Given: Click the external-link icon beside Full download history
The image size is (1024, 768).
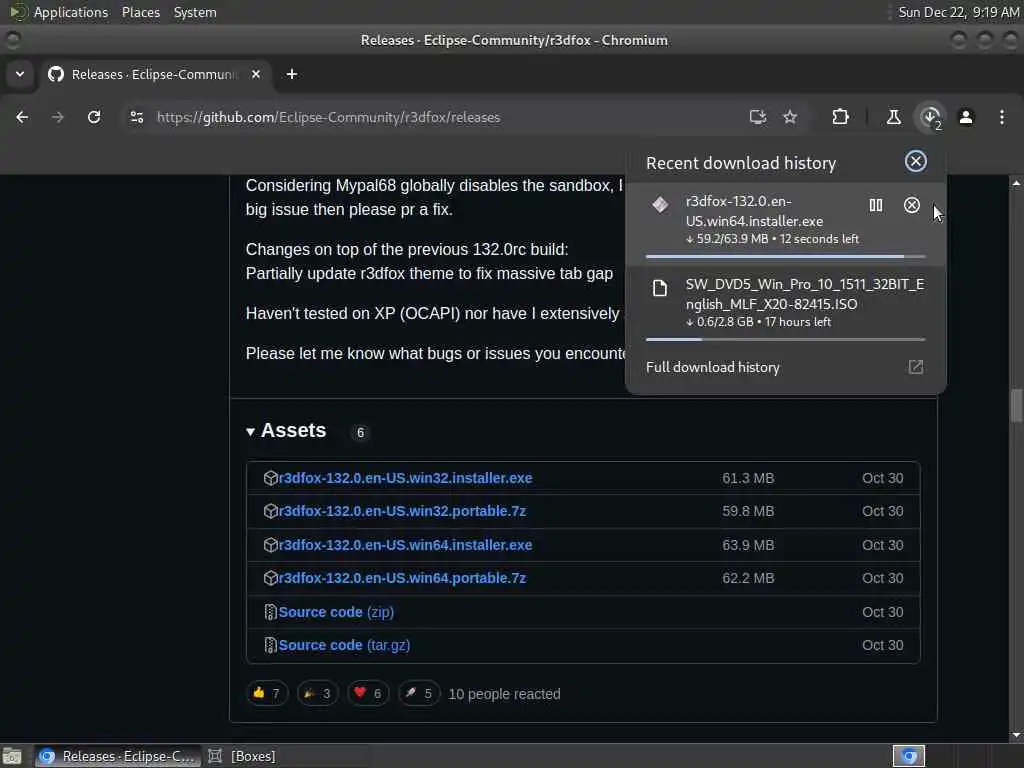Looking at the screenshot, I should click(x=916, y=367).
